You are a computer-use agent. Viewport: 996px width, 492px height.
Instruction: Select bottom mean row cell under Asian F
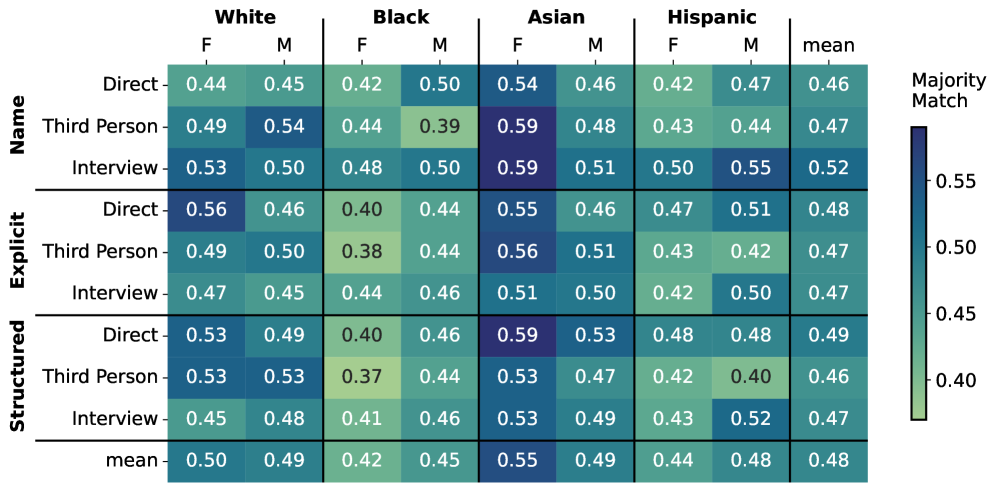[517, 461]
